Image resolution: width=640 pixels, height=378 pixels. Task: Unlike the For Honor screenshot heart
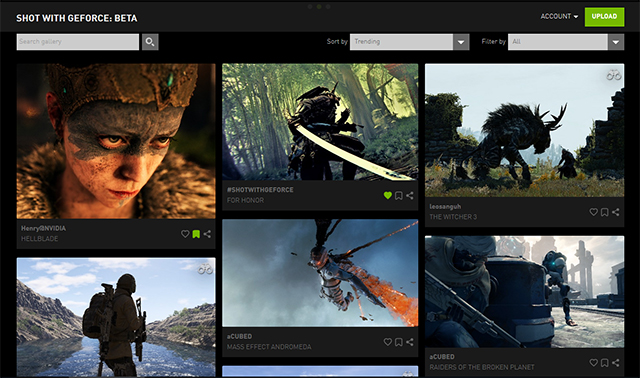[388, 196]
